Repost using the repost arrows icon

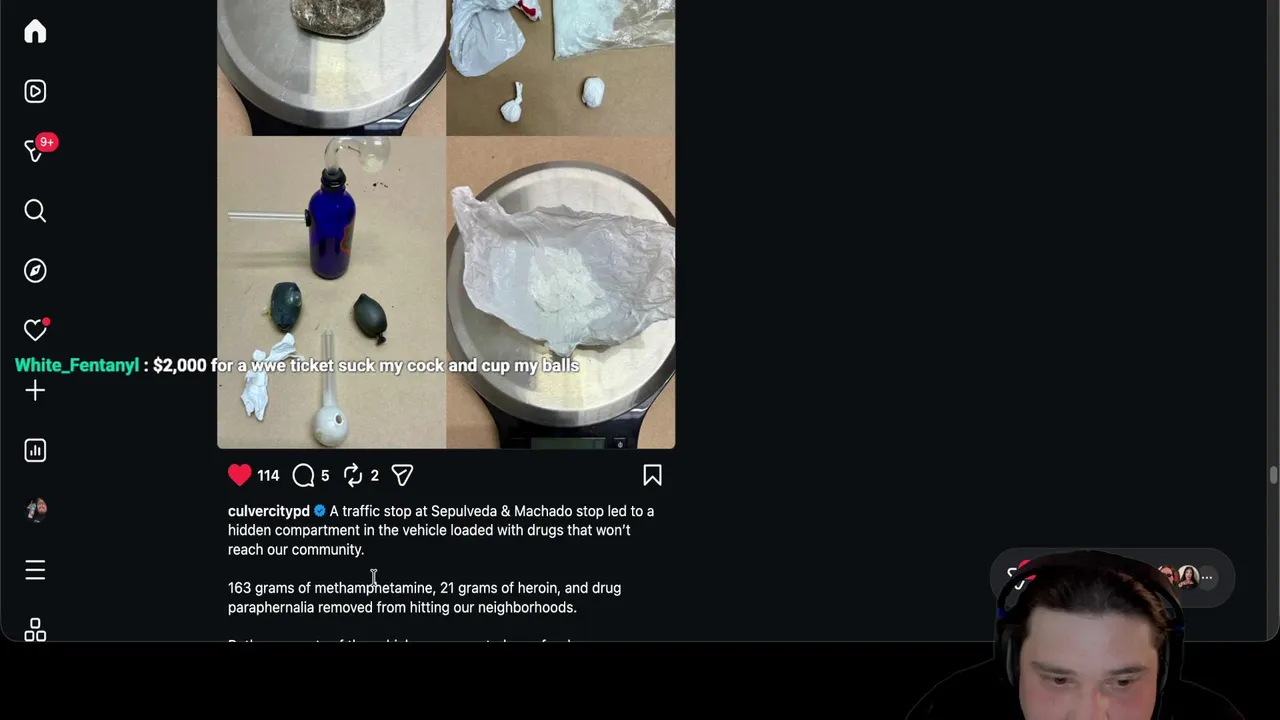pos(353,475)
